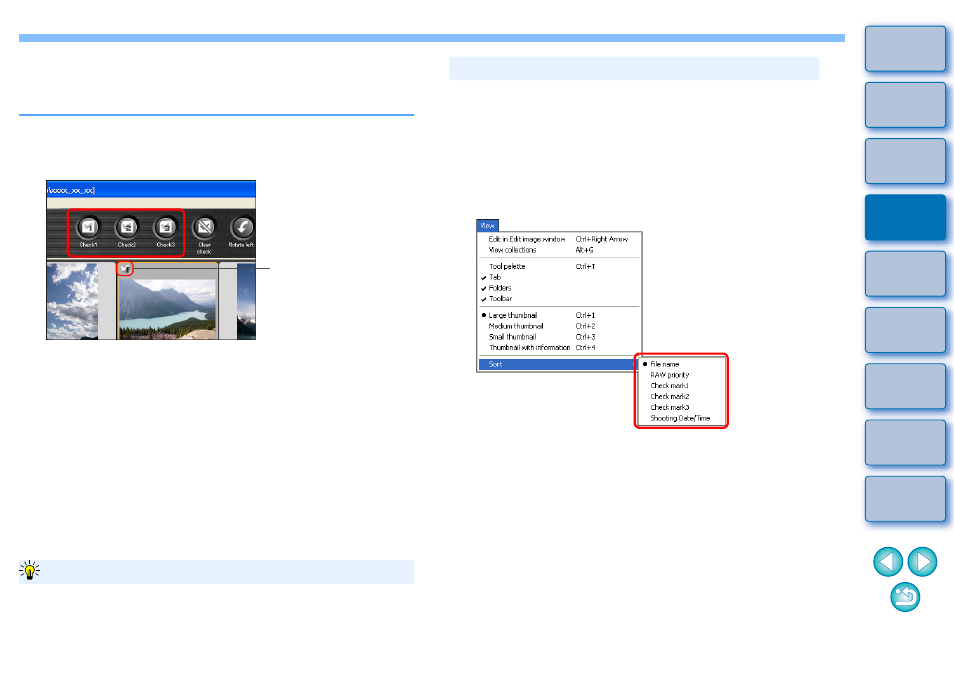
Task: Select the Small thumbnail option
Action: click(559, 337)
